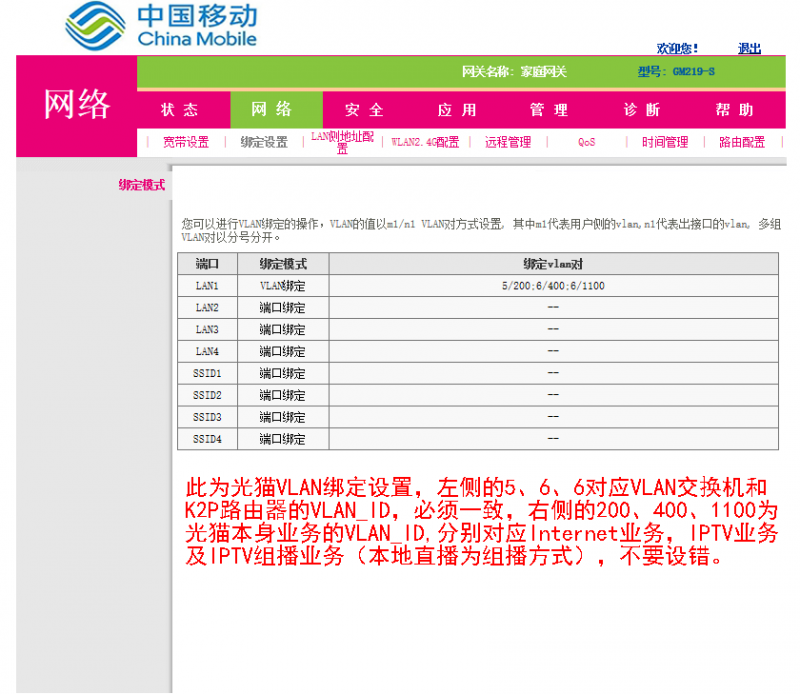Click the China Mobile logo
Screen dimensions: 800x694
click(162, 27)
